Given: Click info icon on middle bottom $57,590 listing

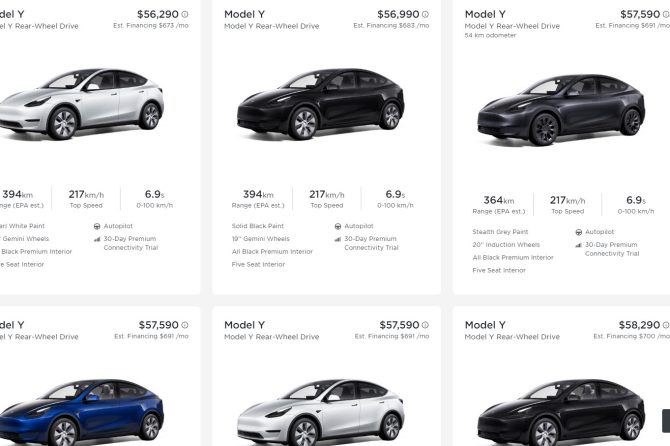Looking at the screenshot, I should click(x=425, y=325).
